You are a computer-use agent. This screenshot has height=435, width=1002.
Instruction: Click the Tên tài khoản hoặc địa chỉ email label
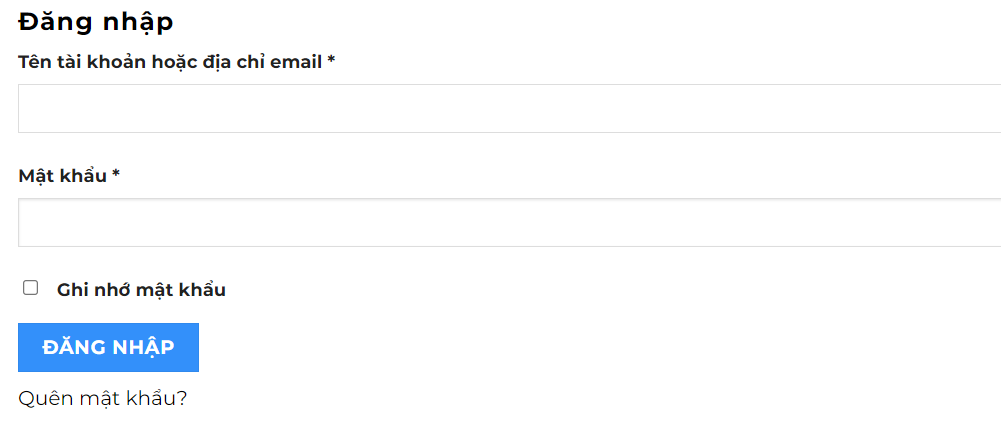coord(170,62)
